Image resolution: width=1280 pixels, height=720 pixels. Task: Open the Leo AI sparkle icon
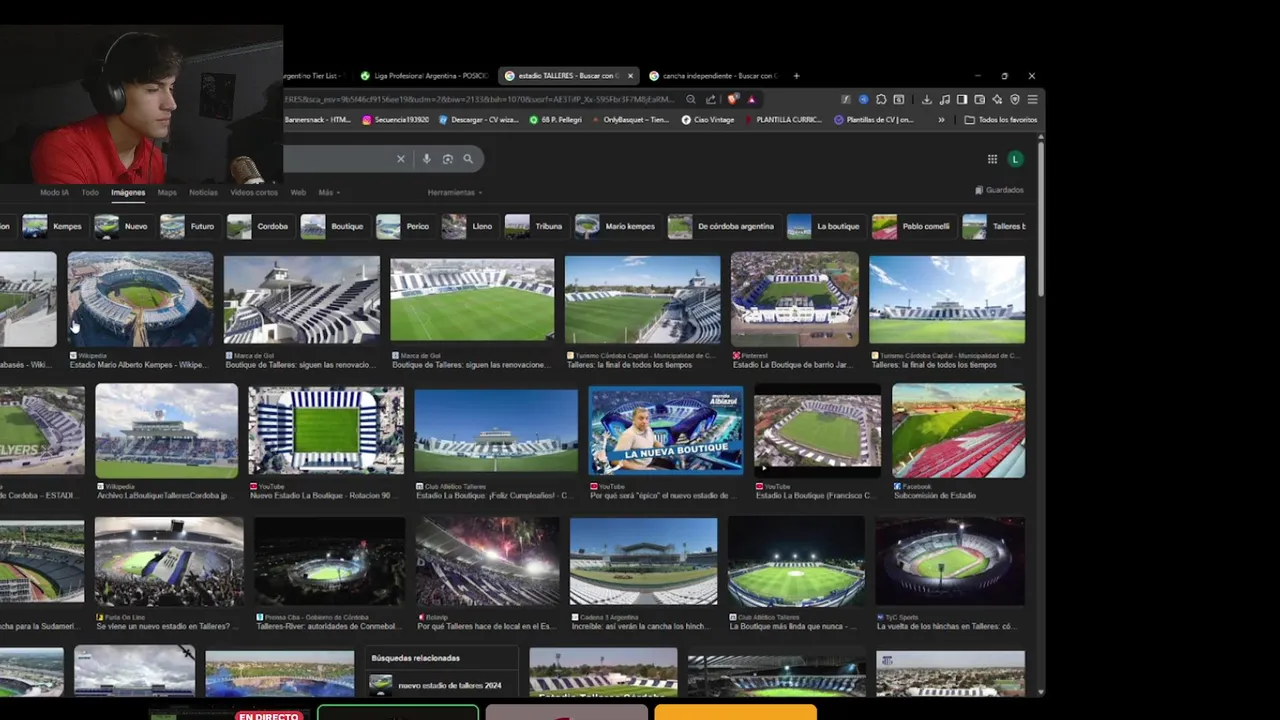(997, 100)
